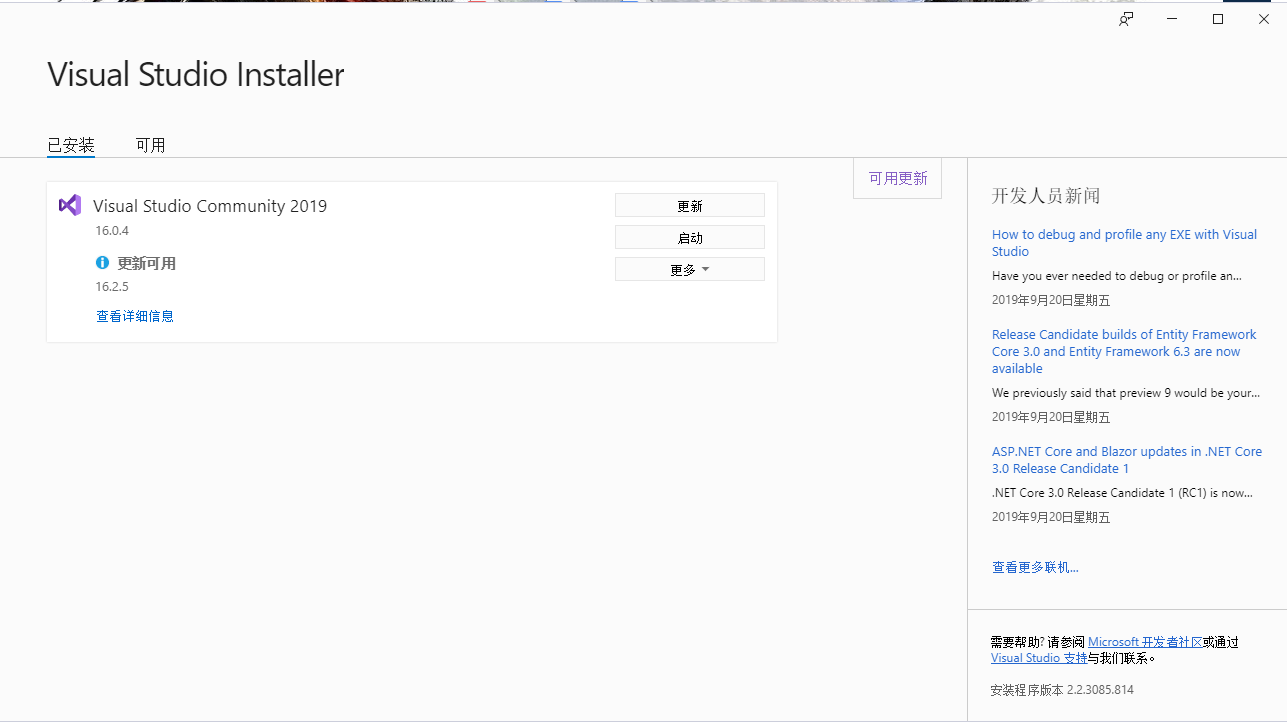The width and height of the screenshot is (1287, 722).
Task: Click the 更新可用 status text
Action: pos(146,264)
